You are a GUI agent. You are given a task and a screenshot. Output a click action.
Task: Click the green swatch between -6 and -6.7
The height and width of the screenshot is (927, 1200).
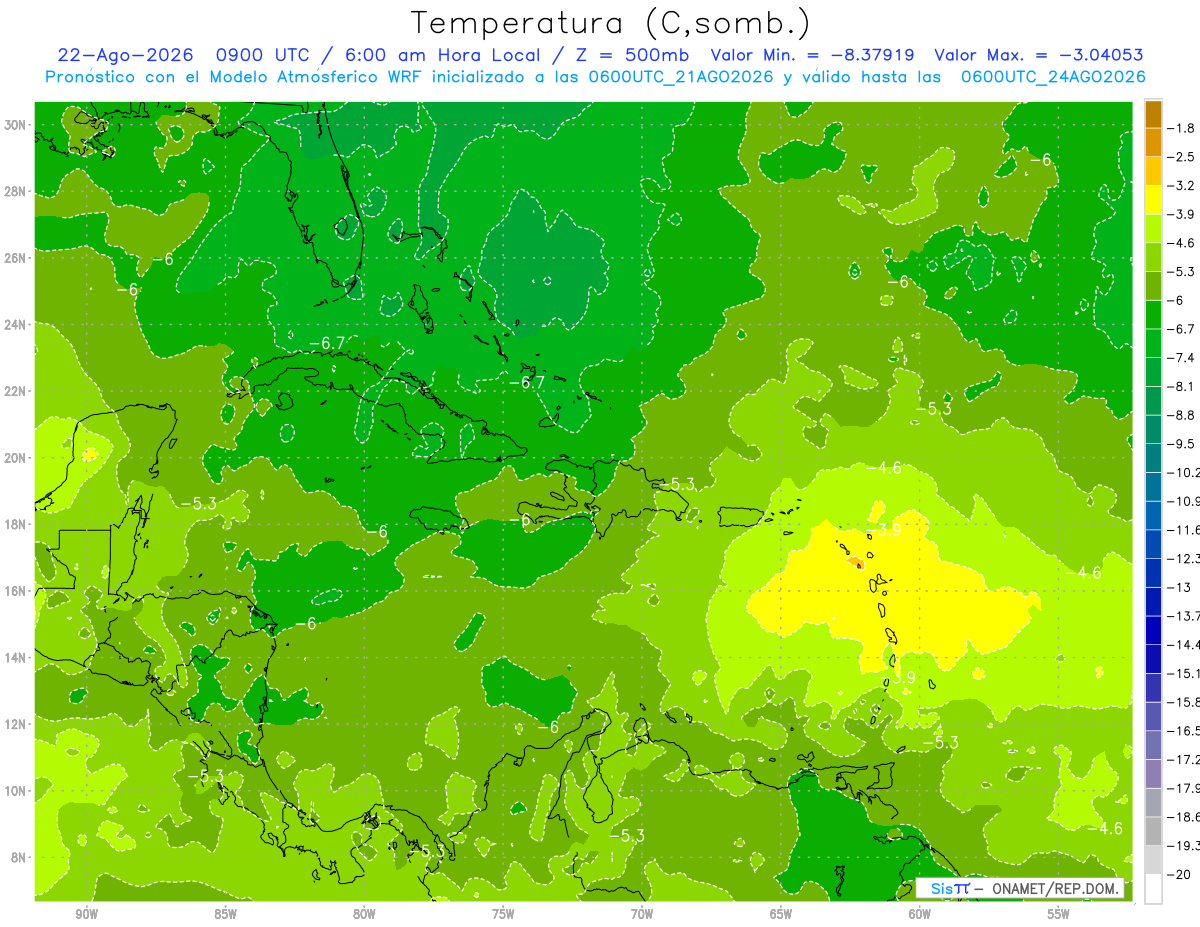tap(1153, 315)
